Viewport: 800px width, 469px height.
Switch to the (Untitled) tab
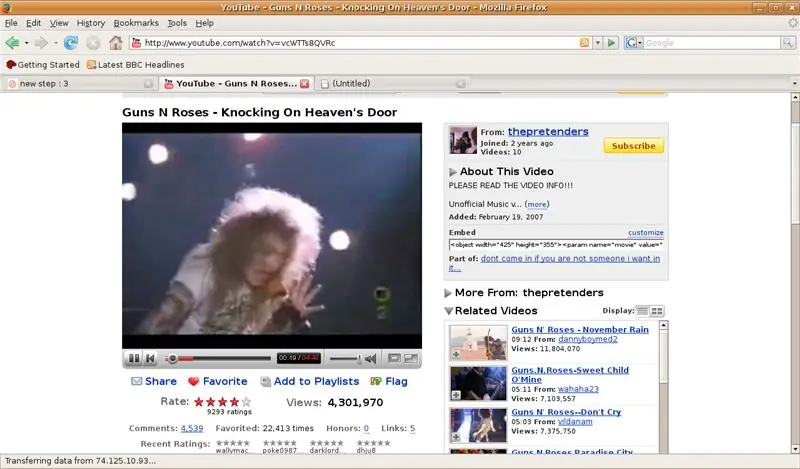pos(392,84)
